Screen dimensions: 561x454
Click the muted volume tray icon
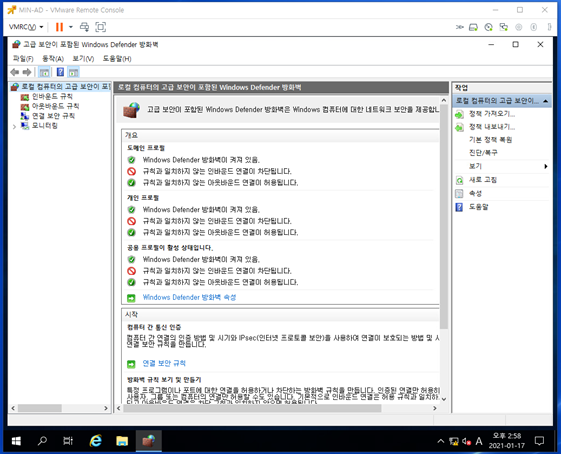point(466,441)
